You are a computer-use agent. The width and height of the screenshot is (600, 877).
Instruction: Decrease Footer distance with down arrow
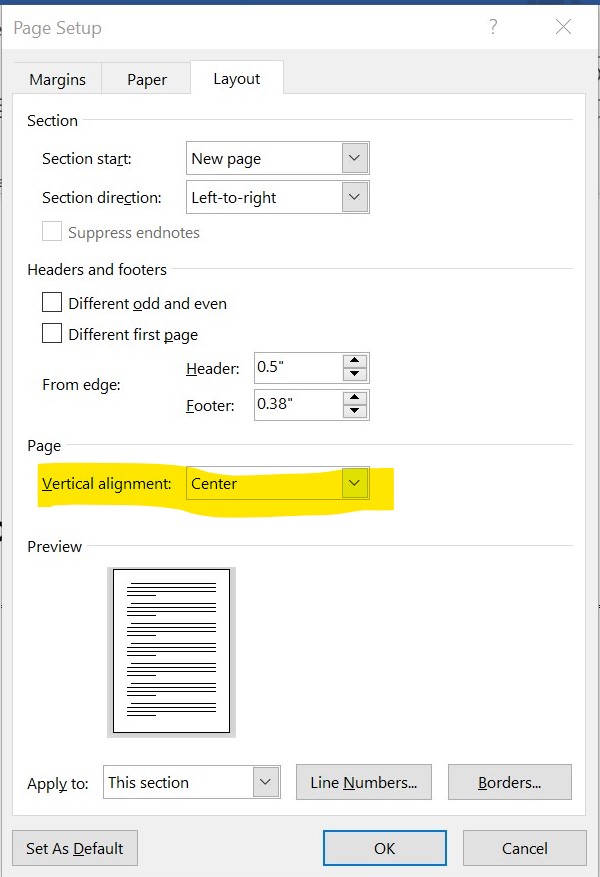355,411
